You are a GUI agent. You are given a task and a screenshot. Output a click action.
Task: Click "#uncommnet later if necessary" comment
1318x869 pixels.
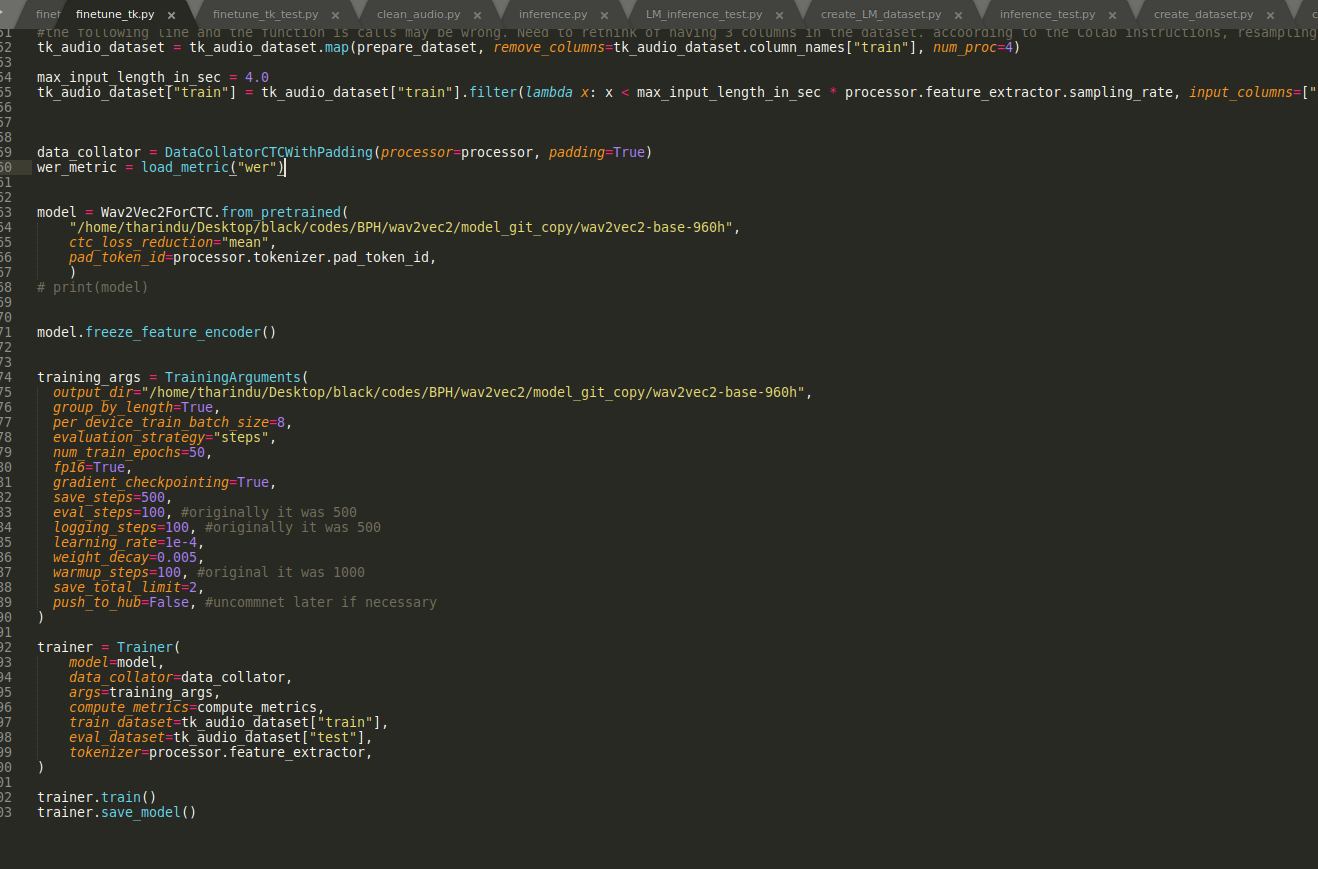point(321,602)
